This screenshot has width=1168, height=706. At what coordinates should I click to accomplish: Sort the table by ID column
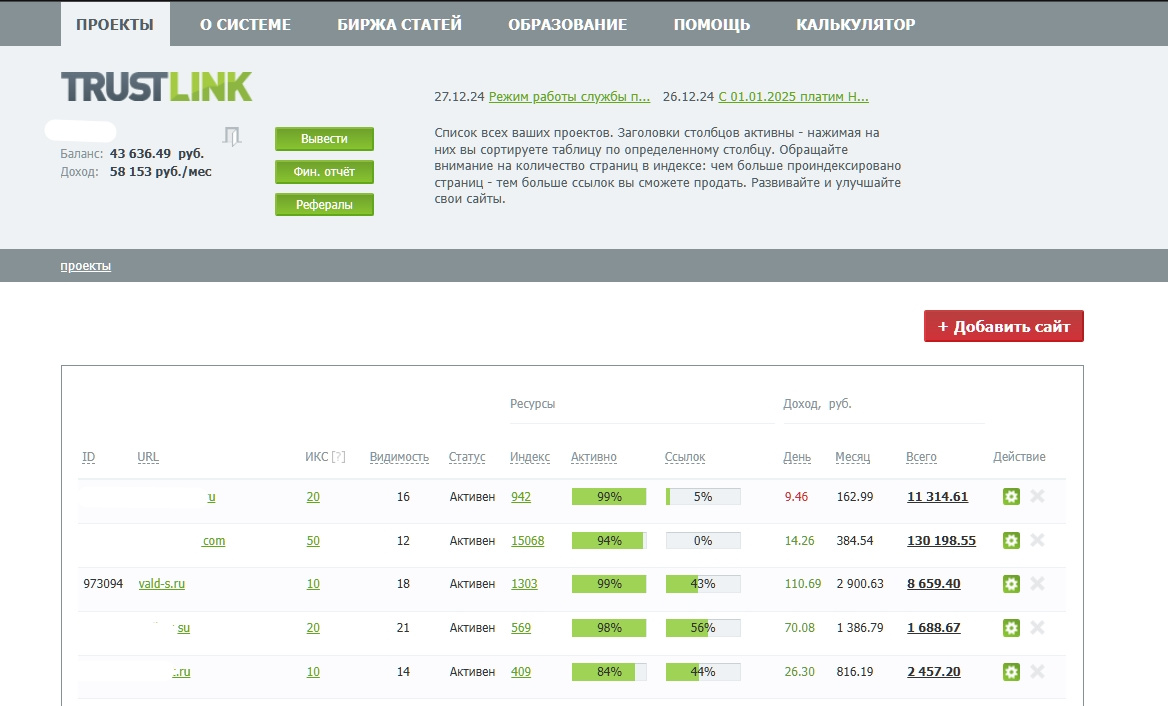coord(89,457)
